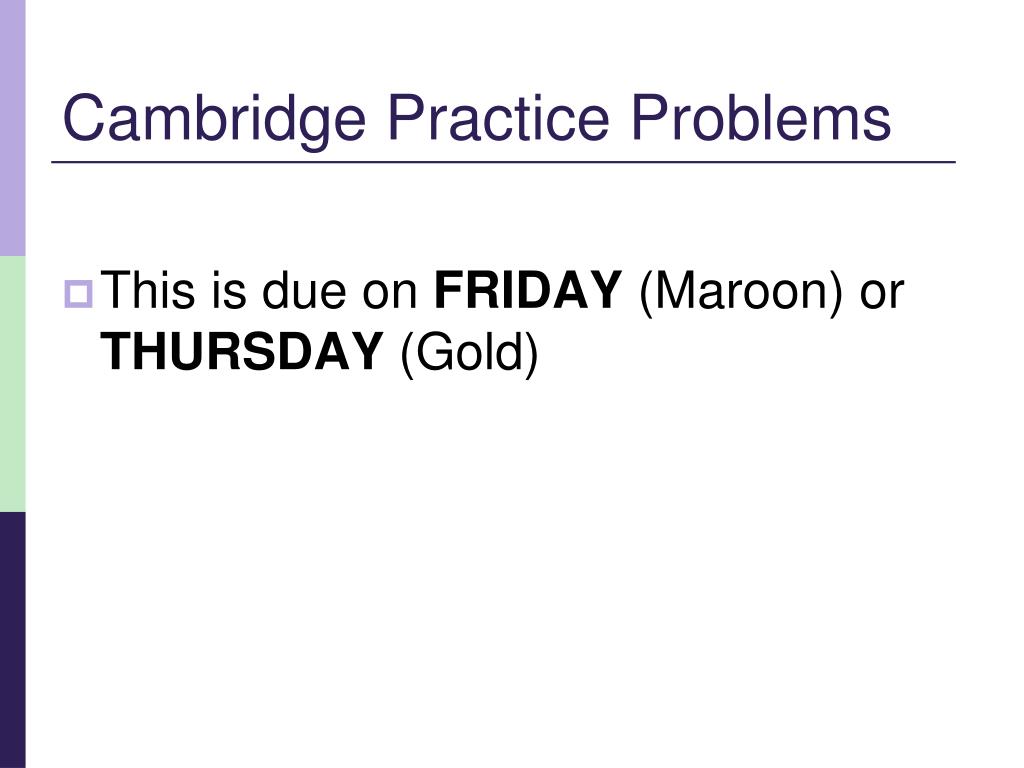The height and width of the screenshot is (768, 1024).
Task: Click the word (Maroon) in body text
Action: click(x=741, y=292)
